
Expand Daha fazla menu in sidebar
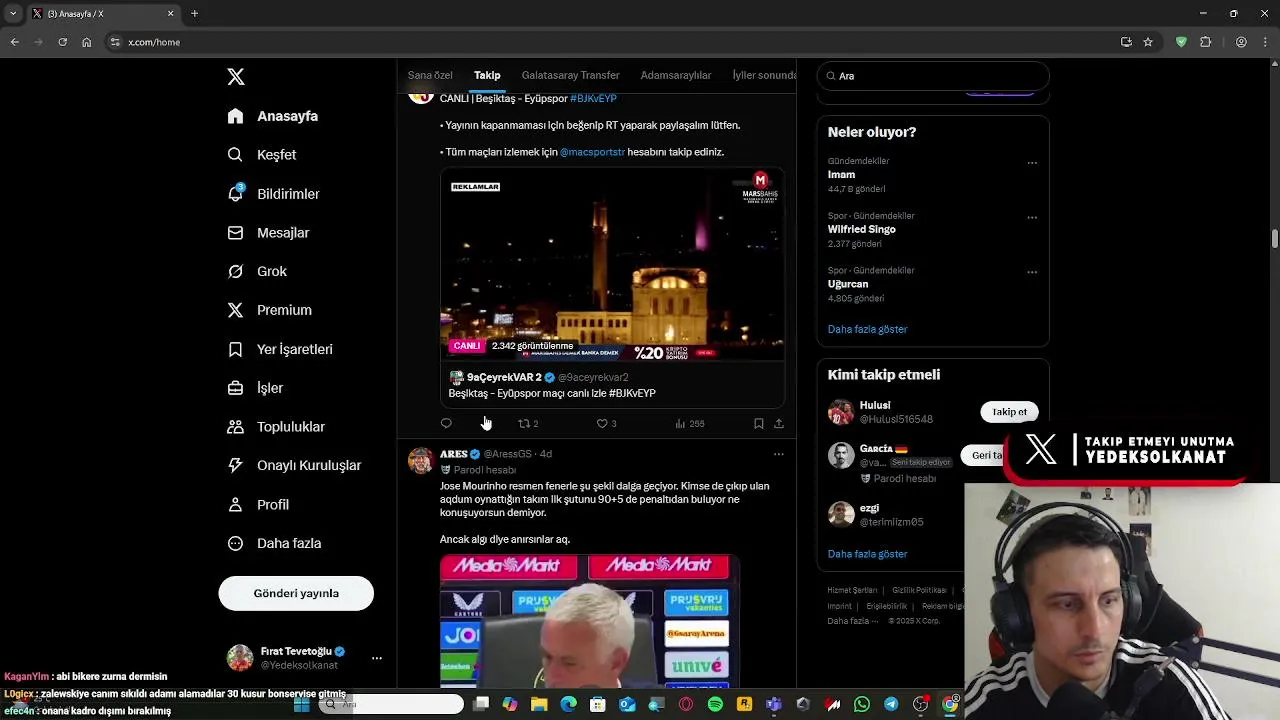pos(274,544)
